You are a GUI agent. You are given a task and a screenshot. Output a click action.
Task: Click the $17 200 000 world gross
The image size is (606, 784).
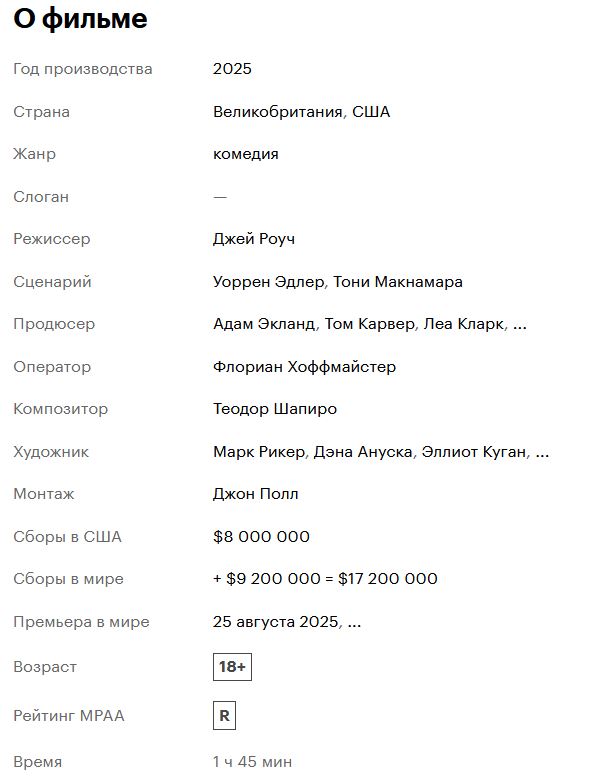388,578
